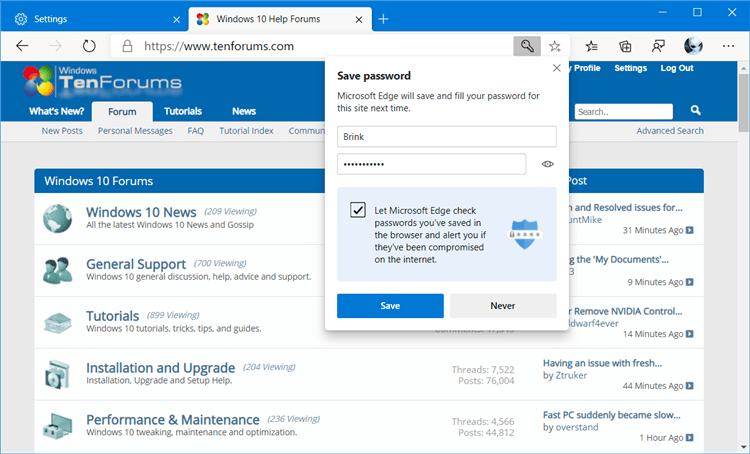750x454 pixels.
Task: Click the TenForums logo
Action: pyautogui.click(x=102, y=80)
